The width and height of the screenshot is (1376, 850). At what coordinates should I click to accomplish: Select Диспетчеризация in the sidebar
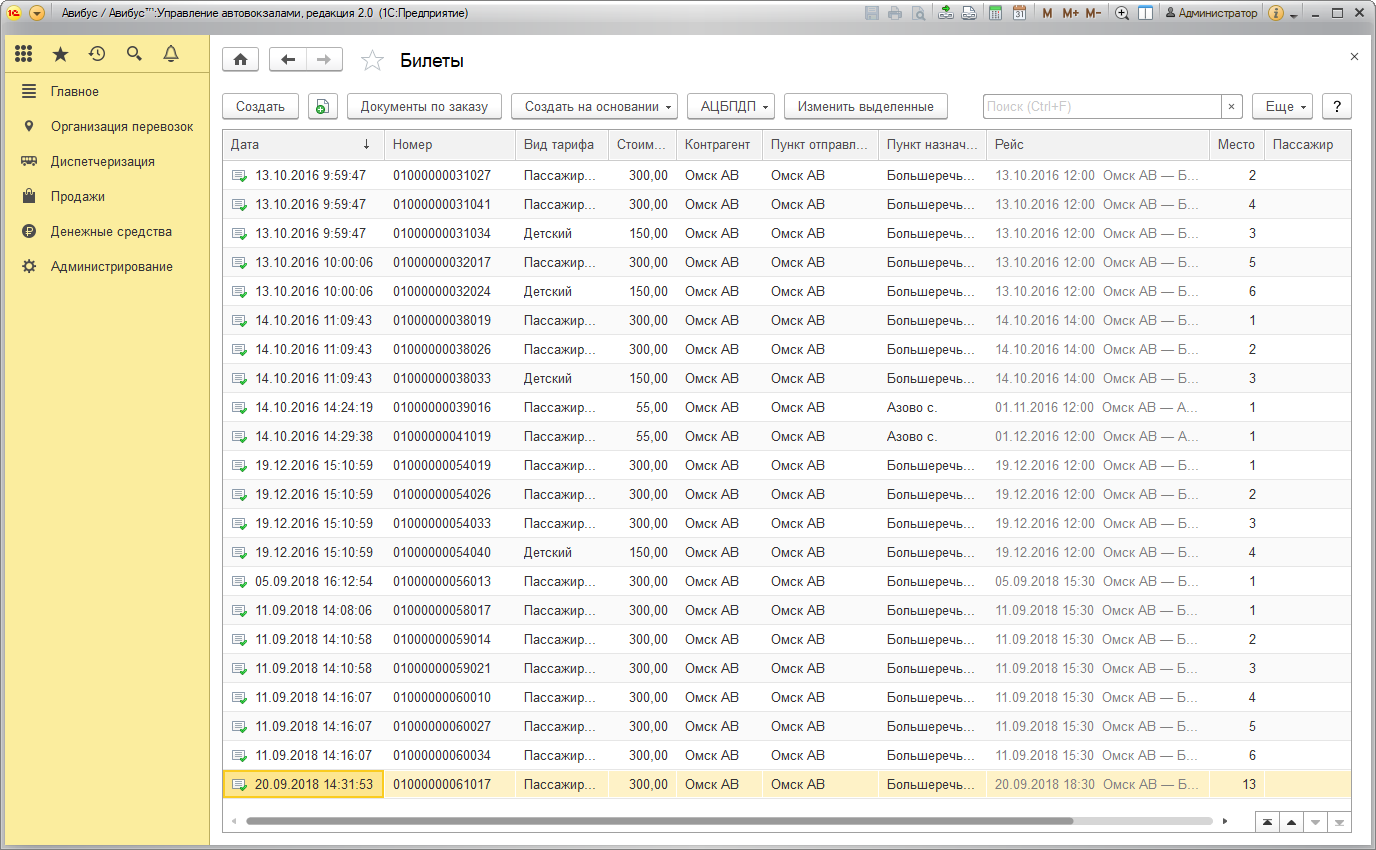pos(102,162)
